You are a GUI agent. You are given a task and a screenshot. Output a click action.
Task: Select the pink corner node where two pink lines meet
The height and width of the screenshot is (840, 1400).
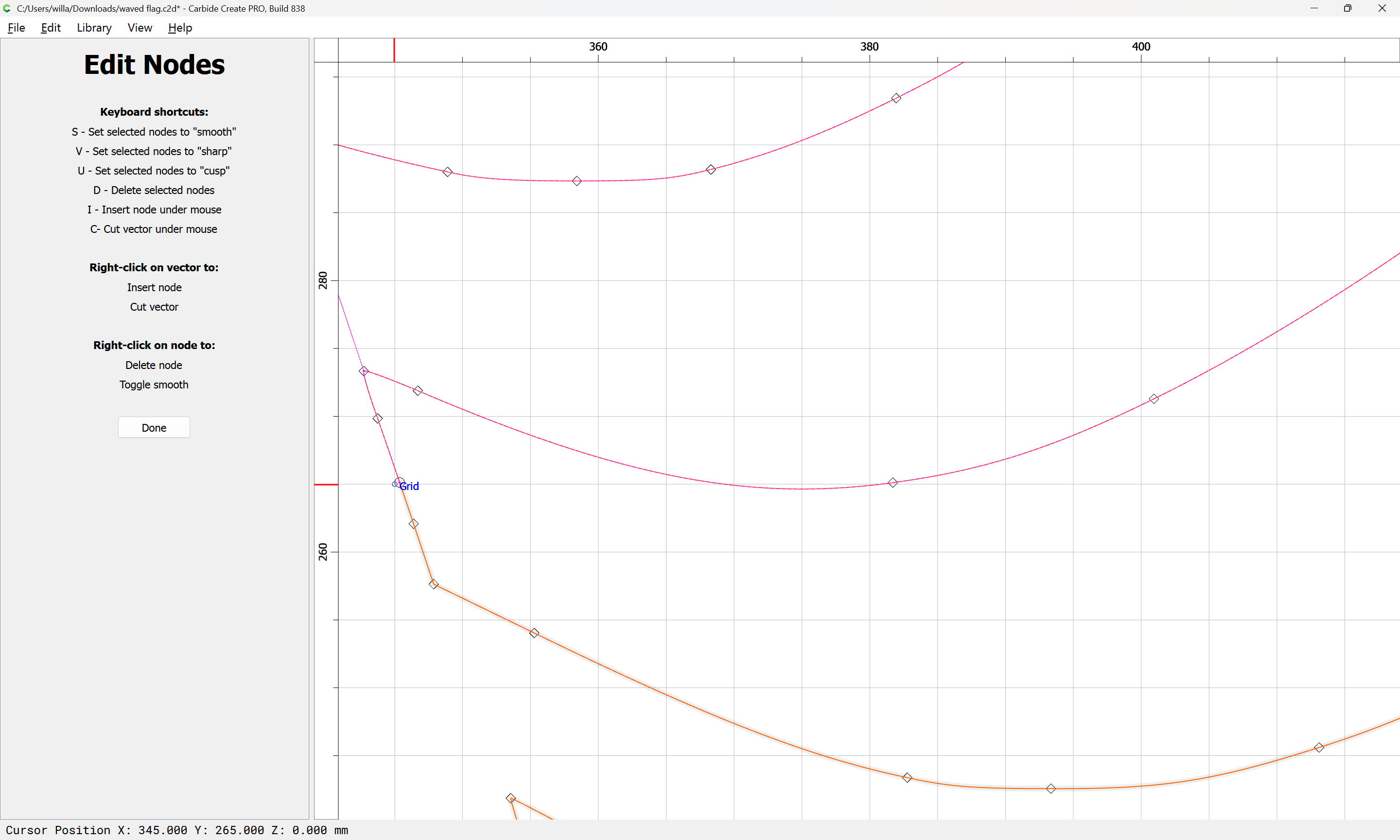pos(364,371)
